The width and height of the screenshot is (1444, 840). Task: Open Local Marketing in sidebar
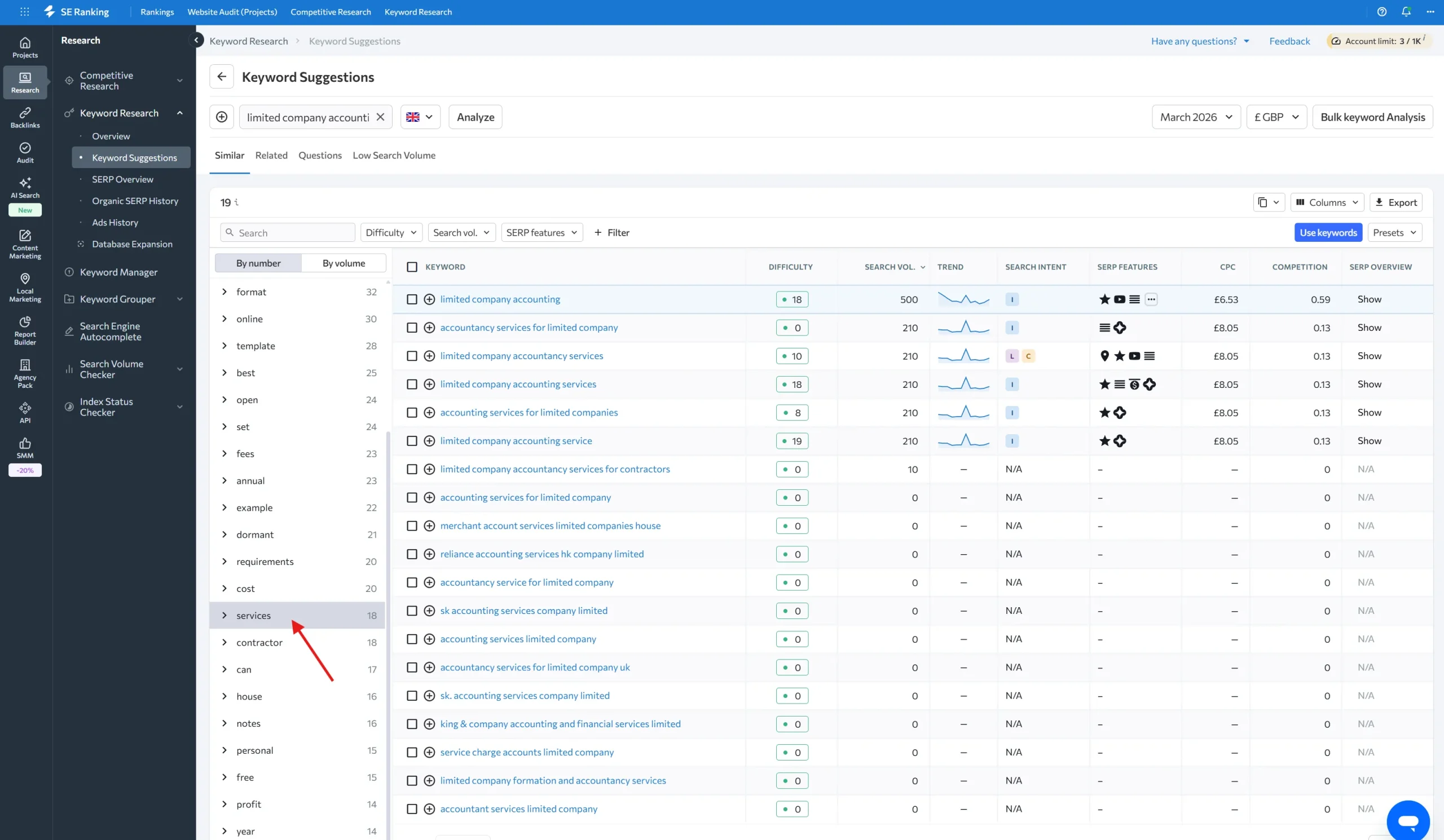(x=25, y=288)
